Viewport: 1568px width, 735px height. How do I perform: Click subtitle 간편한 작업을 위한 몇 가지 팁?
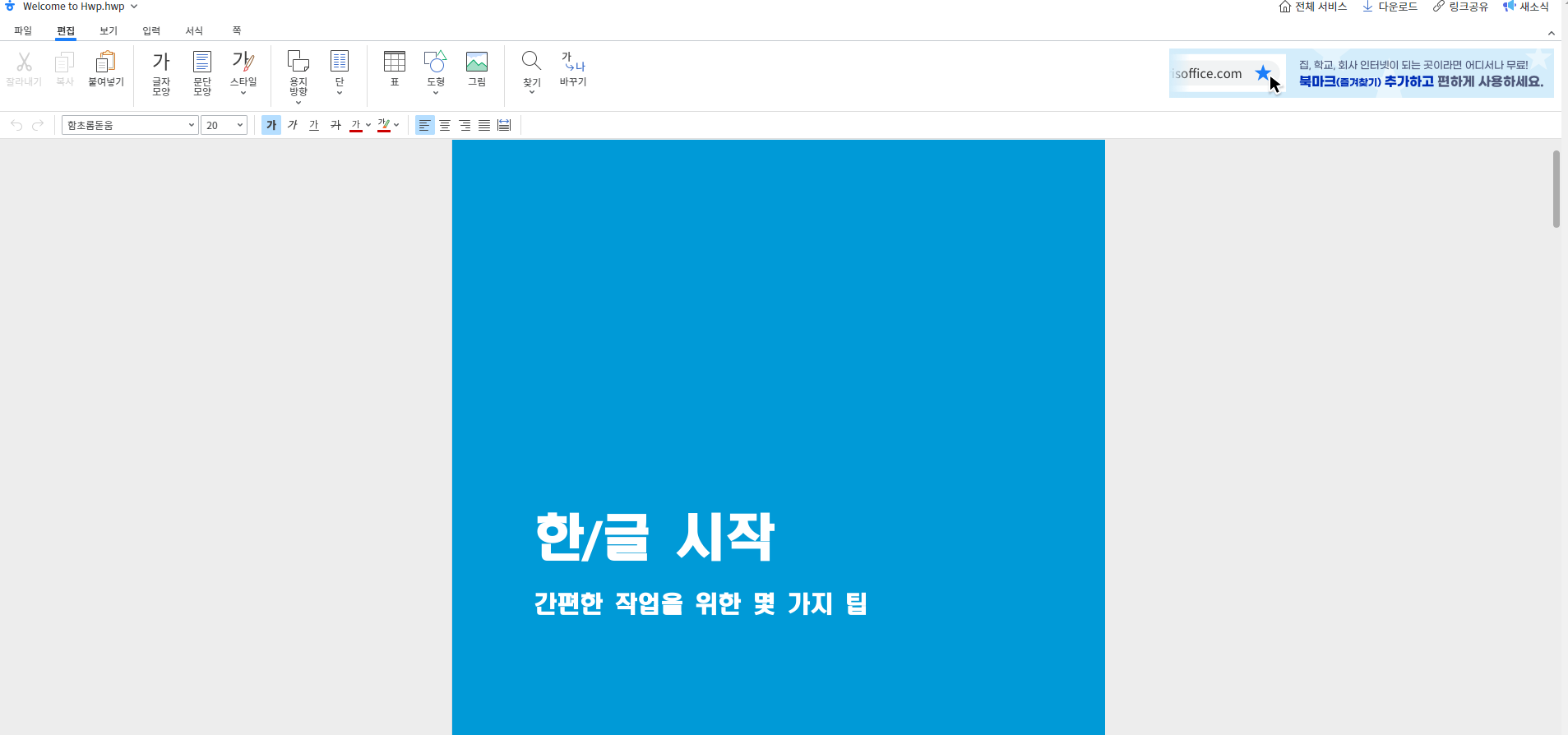(701, 603)
